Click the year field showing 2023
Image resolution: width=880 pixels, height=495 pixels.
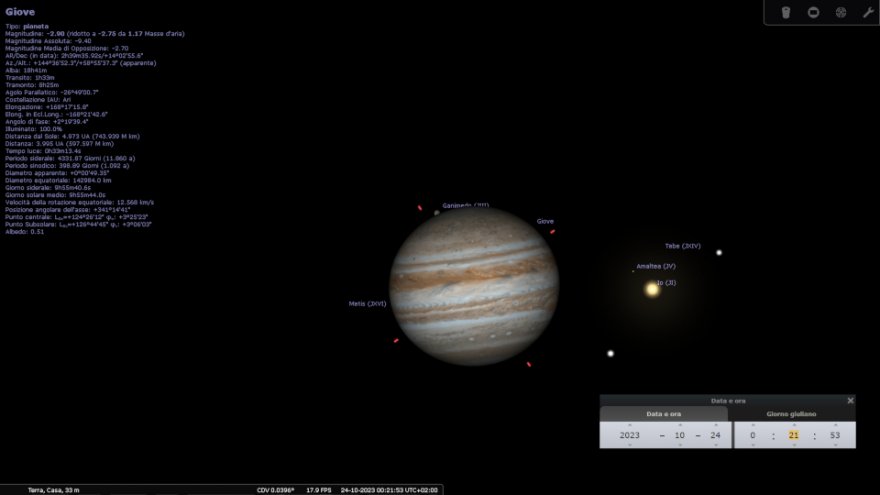tap(629, 435)
